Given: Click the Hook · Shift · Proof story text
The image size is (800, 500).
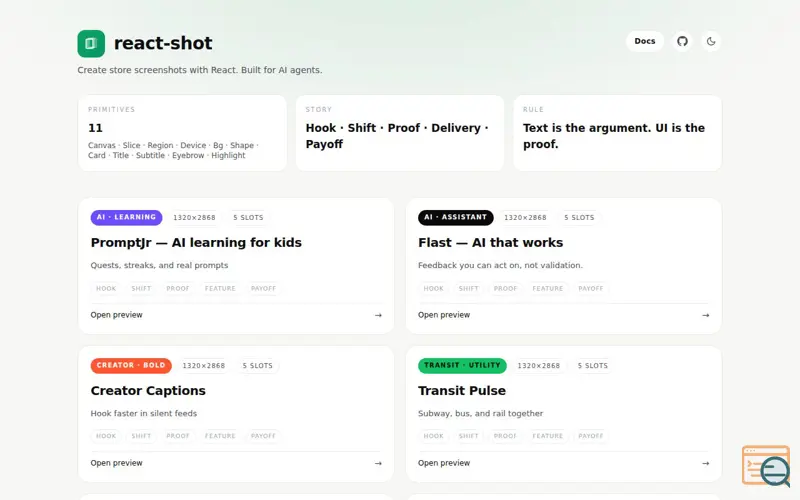Looking at the screenshot, I should click(397, 136).
